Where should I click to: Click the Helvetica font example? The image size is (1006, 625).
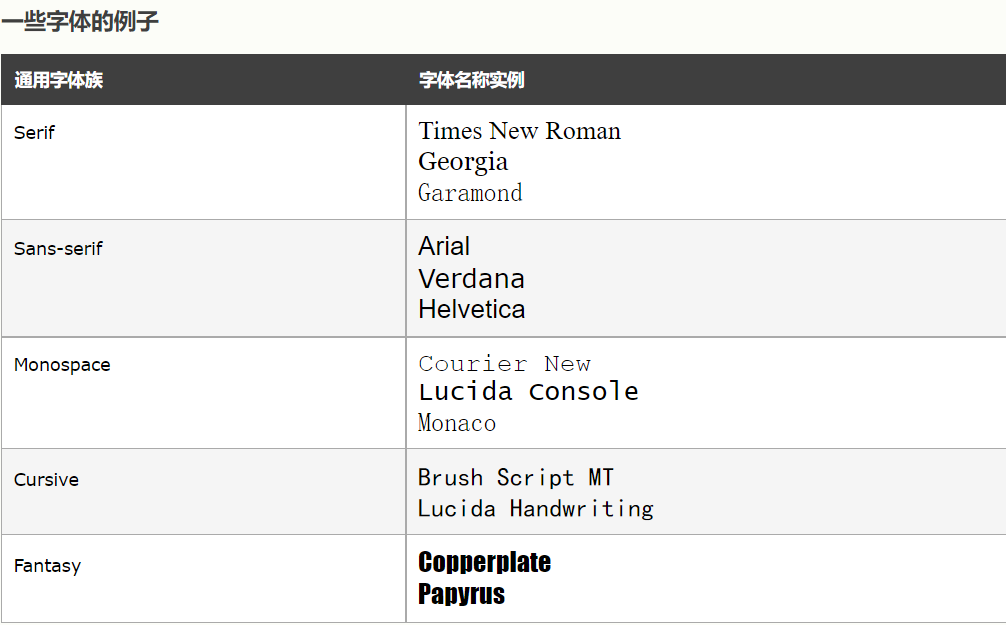[x=471, y=309]
